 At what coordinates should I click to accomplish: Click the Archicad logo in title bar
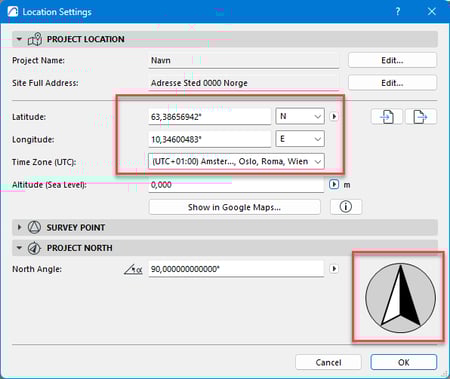(13, 12)
